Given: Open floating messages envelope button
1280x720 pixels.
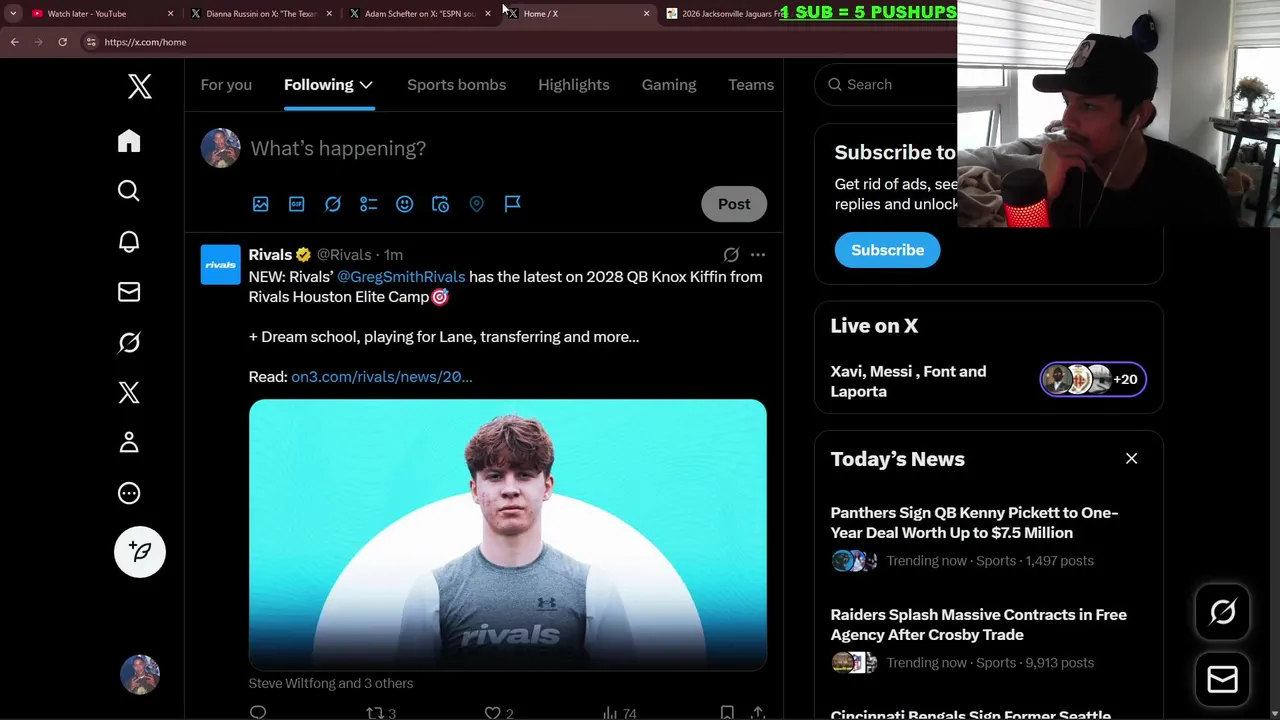Looking at the screenshot, I should (1223, 680).
